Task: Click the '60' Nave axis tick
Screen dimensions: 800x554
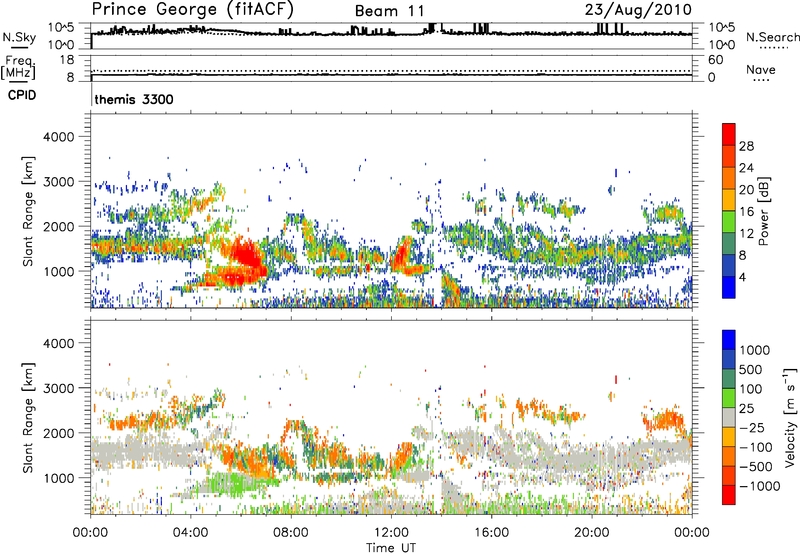Action: 716,60
